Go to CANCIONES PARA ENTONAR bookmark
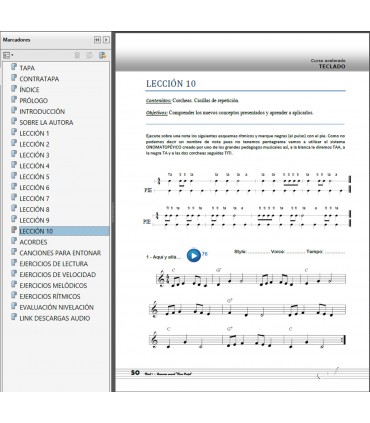Screen dimensions: 370x423 [60, 253]
